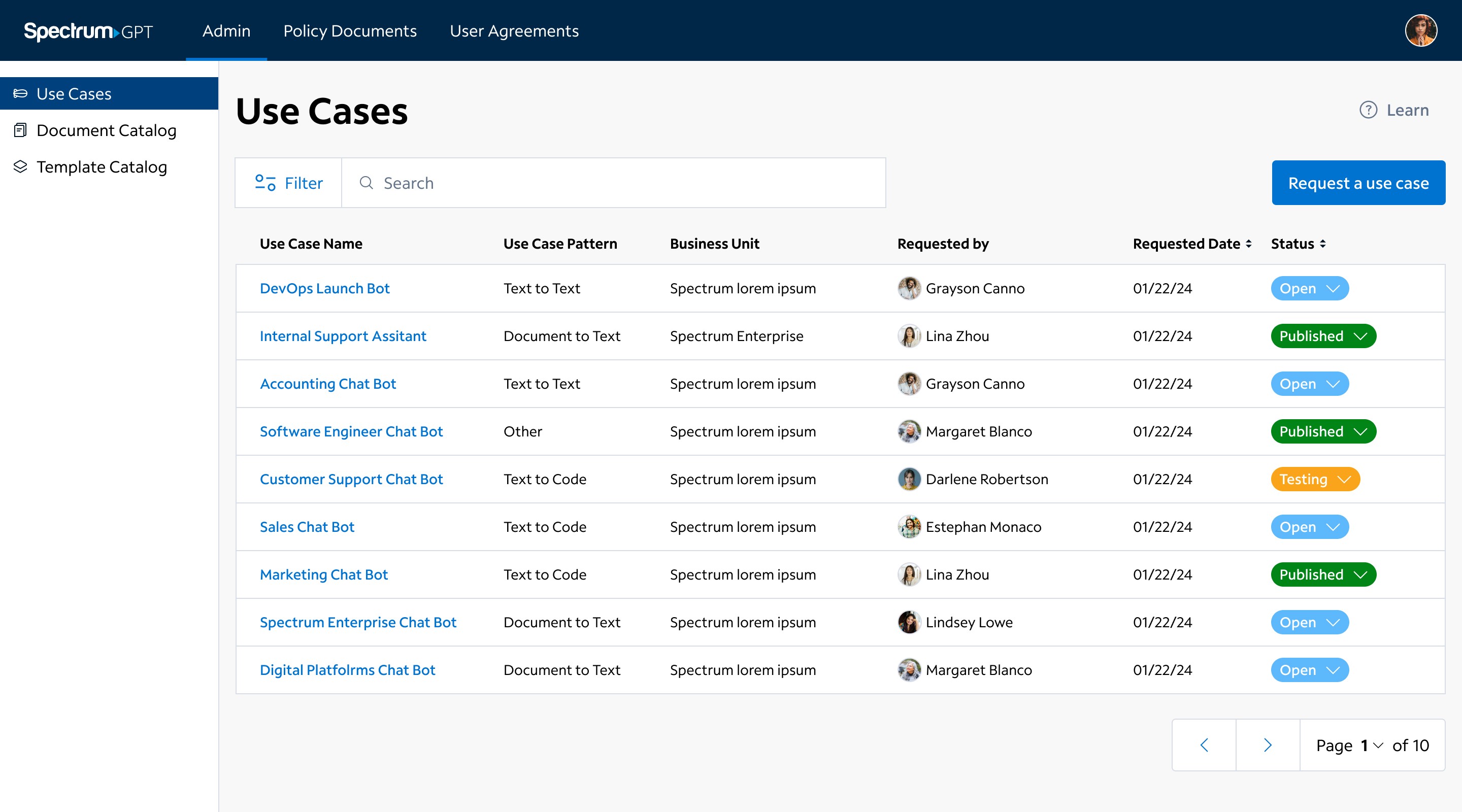Go to the next page arrow
This screenshot has width=1462, height=812.
[1268, 745]
